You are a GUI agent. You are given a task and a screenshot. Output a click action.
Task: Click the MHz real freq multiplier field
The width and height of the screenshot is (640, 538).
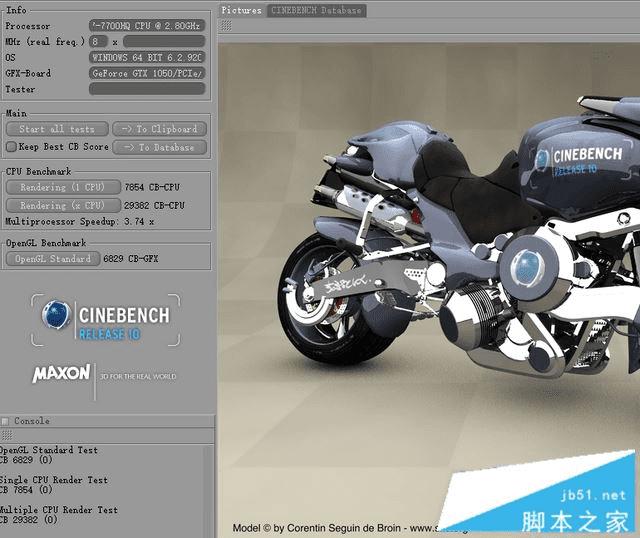pos(98,42)
